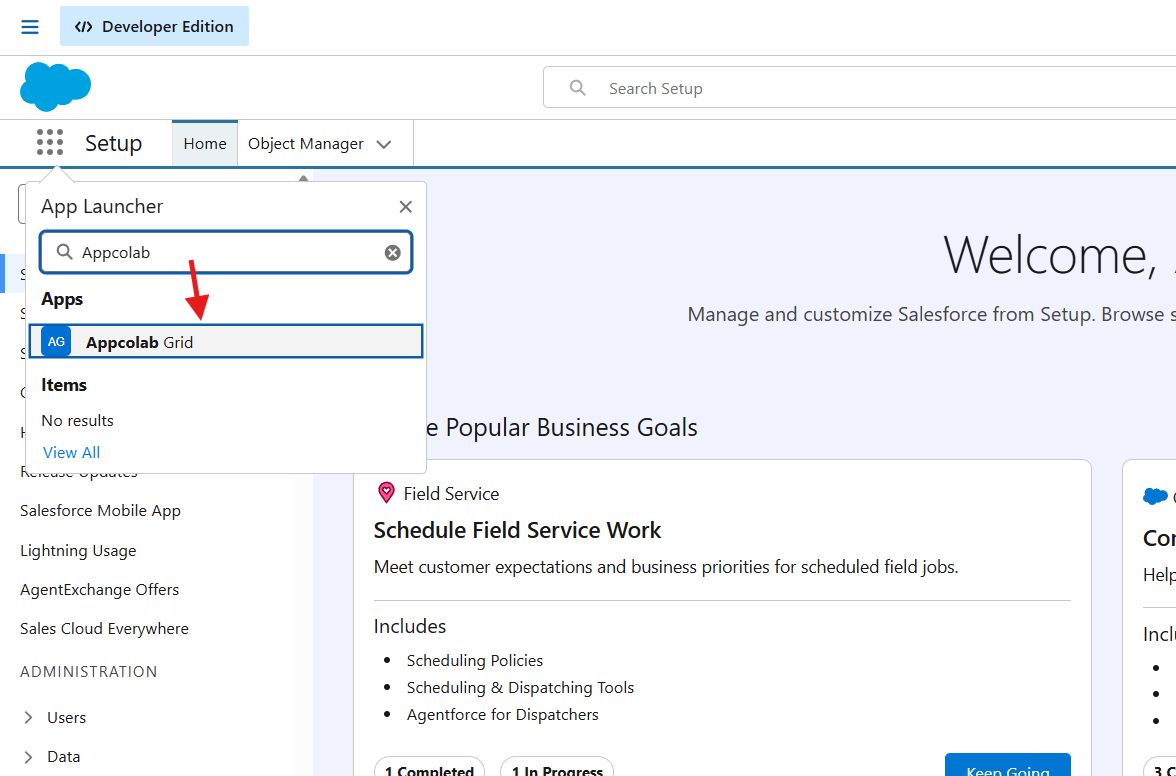
Task: Click the 1 Completed badge
Action: (429, 767)
